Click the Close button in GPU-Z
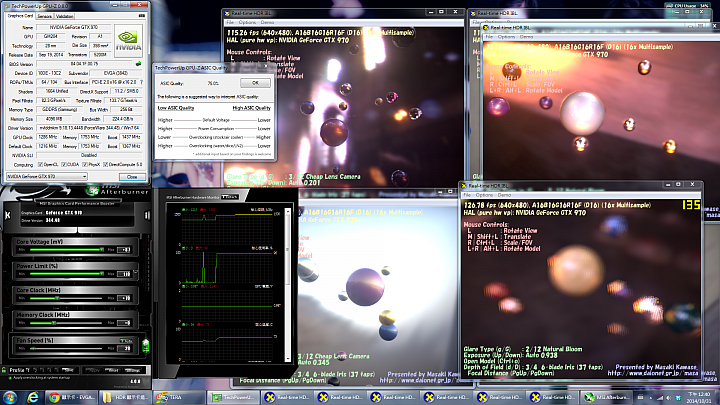The height and width of the screenshot is (405, 720). point(132,177)
